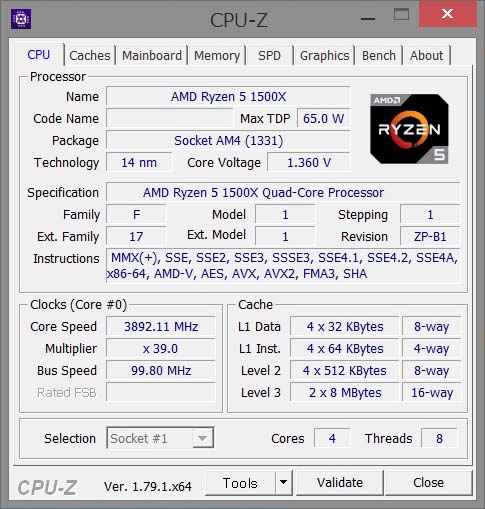Viewport: 485px width, 509px height.
Task: Click the AMD Ryzen 5 processor logo
Action: pos(409,129)
